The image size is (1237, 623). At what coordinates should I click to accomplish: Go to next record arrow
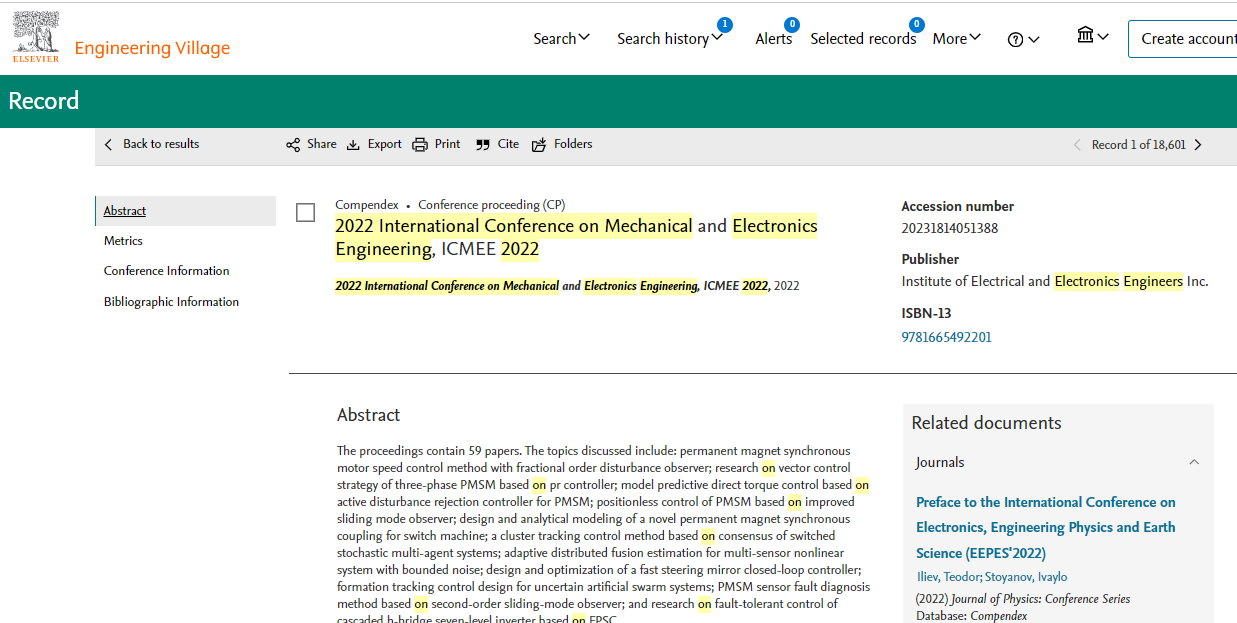[1198, 145]
